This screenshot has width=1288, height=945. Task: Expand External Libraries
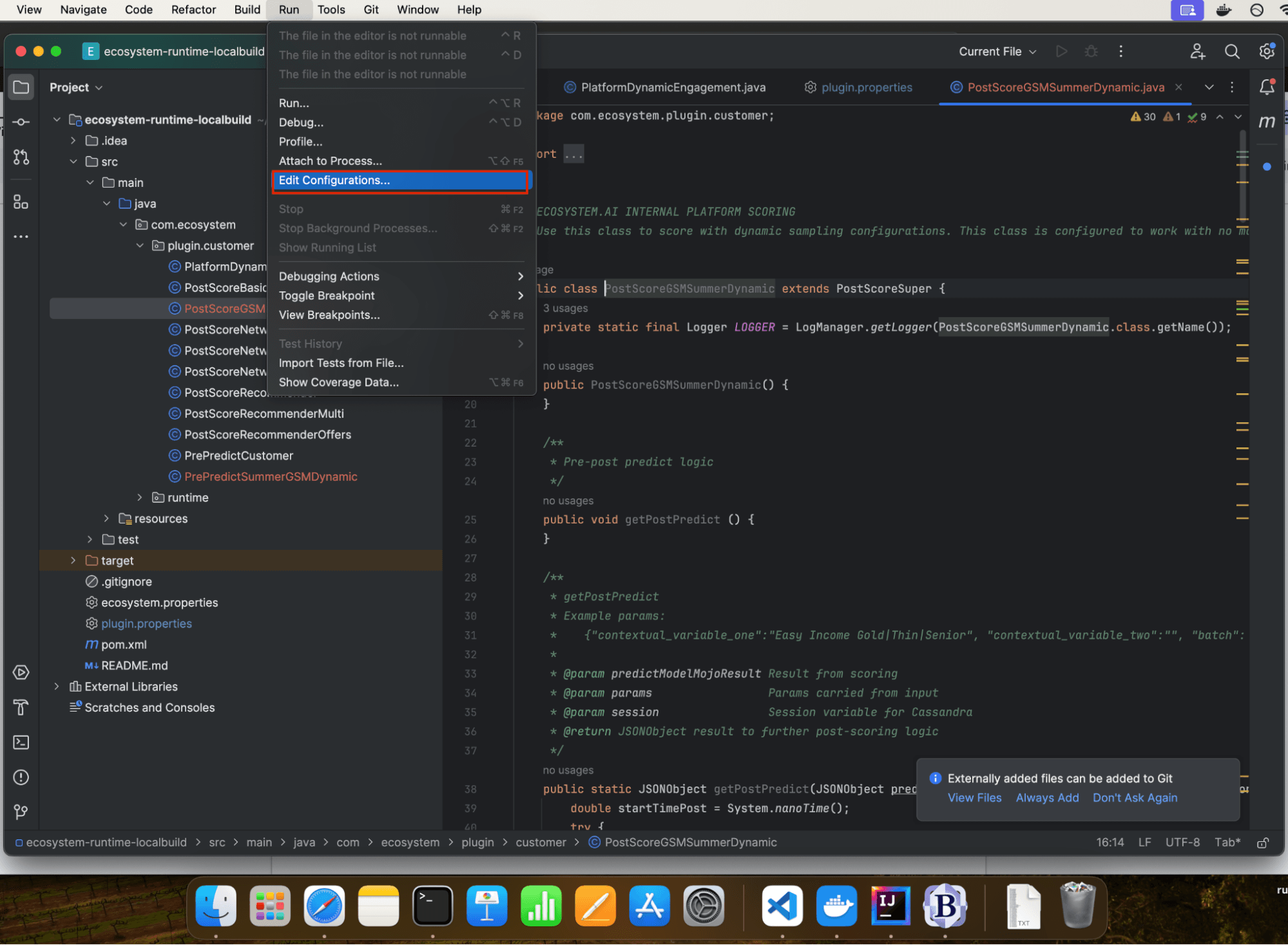coord(57,686)
